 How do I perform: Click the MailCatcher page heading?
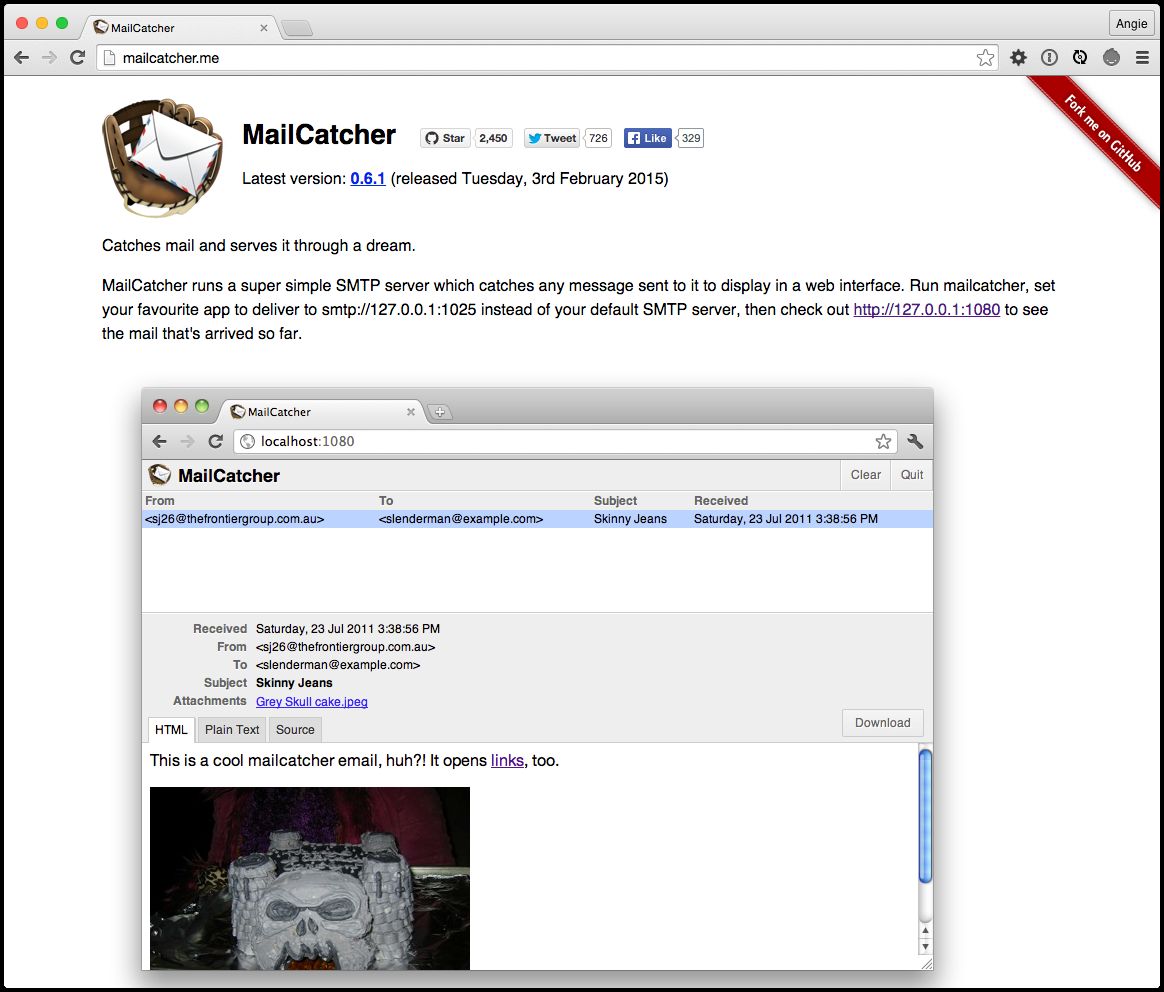point(319,135)
